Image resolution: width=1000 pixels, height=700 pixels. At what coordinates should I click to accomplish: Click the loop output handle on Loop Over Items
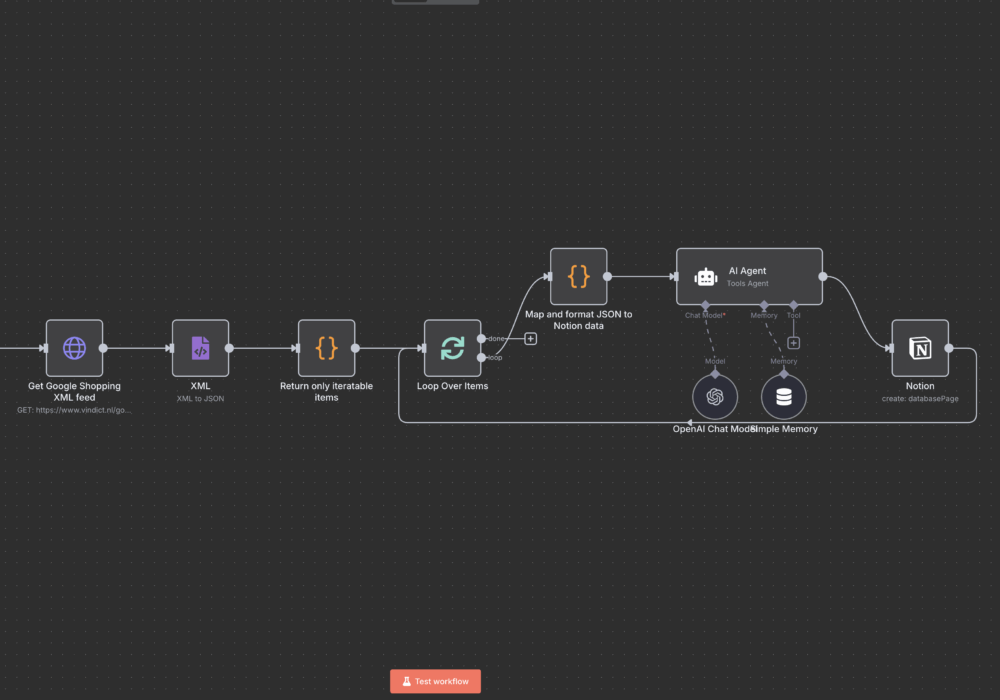point(482,357)
